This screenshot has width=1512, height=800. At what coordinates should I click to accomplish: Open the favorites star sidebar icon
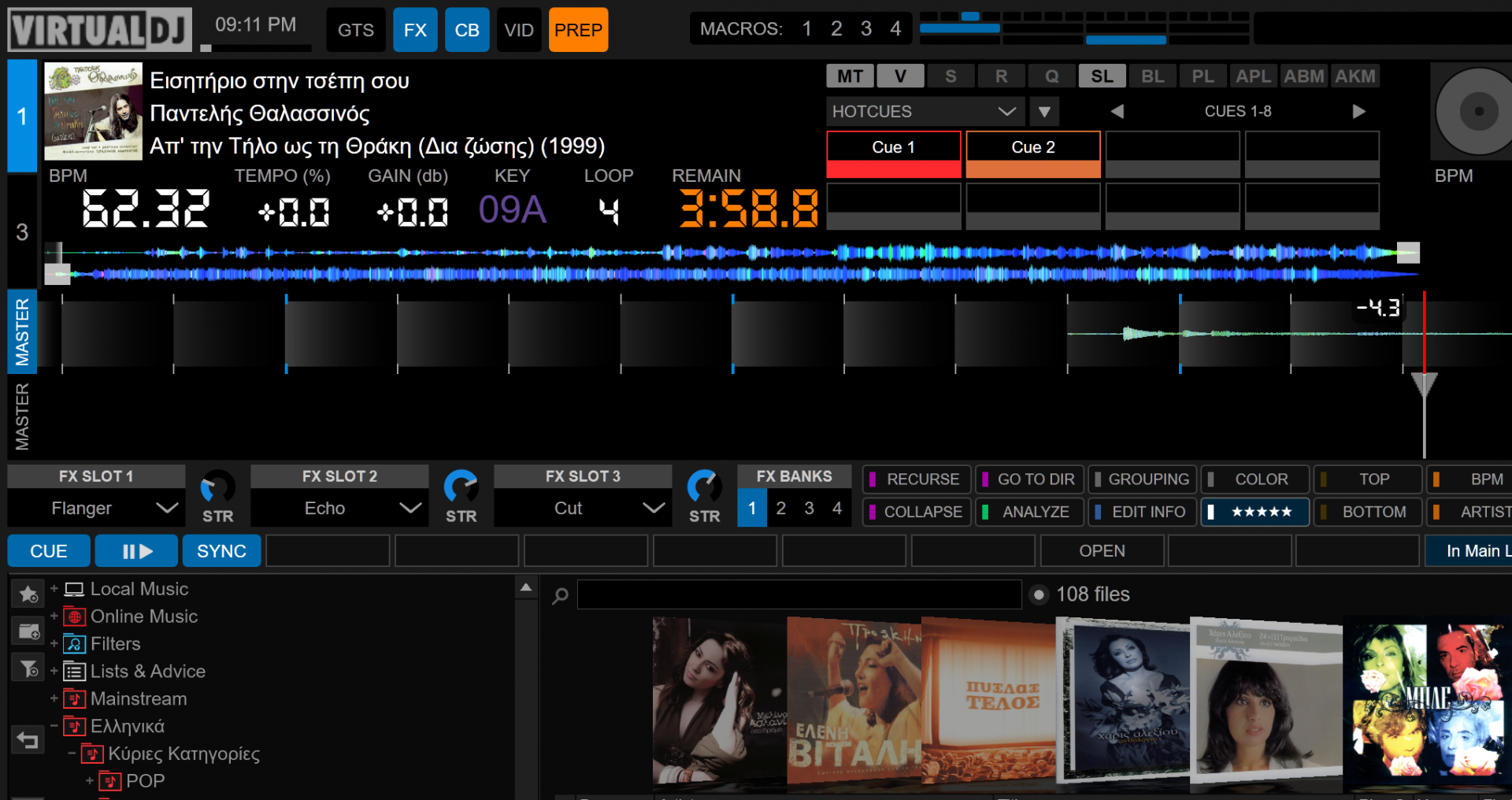pyautogui.click(x=28, y=594)
